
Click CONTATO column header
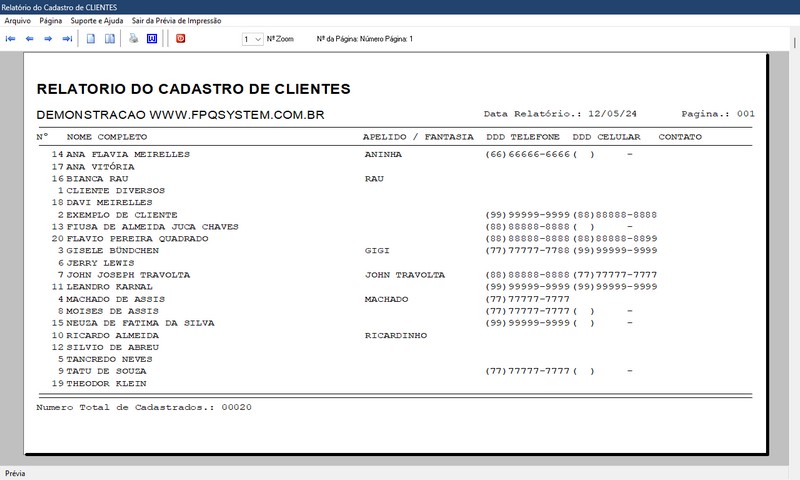(680, 137)
